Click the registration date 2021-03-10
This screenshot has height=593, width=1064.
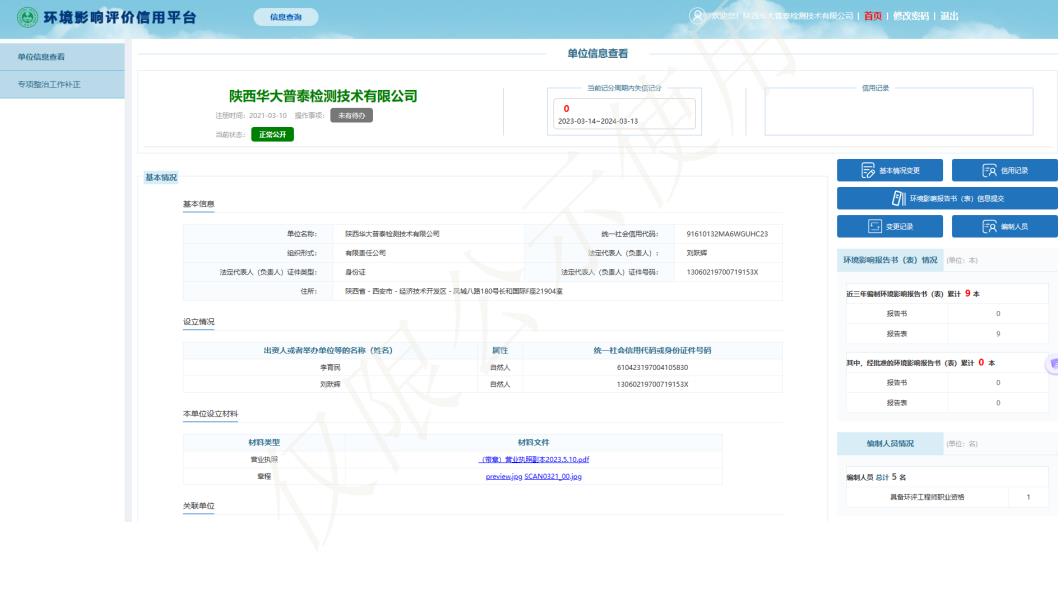(x=267, y=115)
